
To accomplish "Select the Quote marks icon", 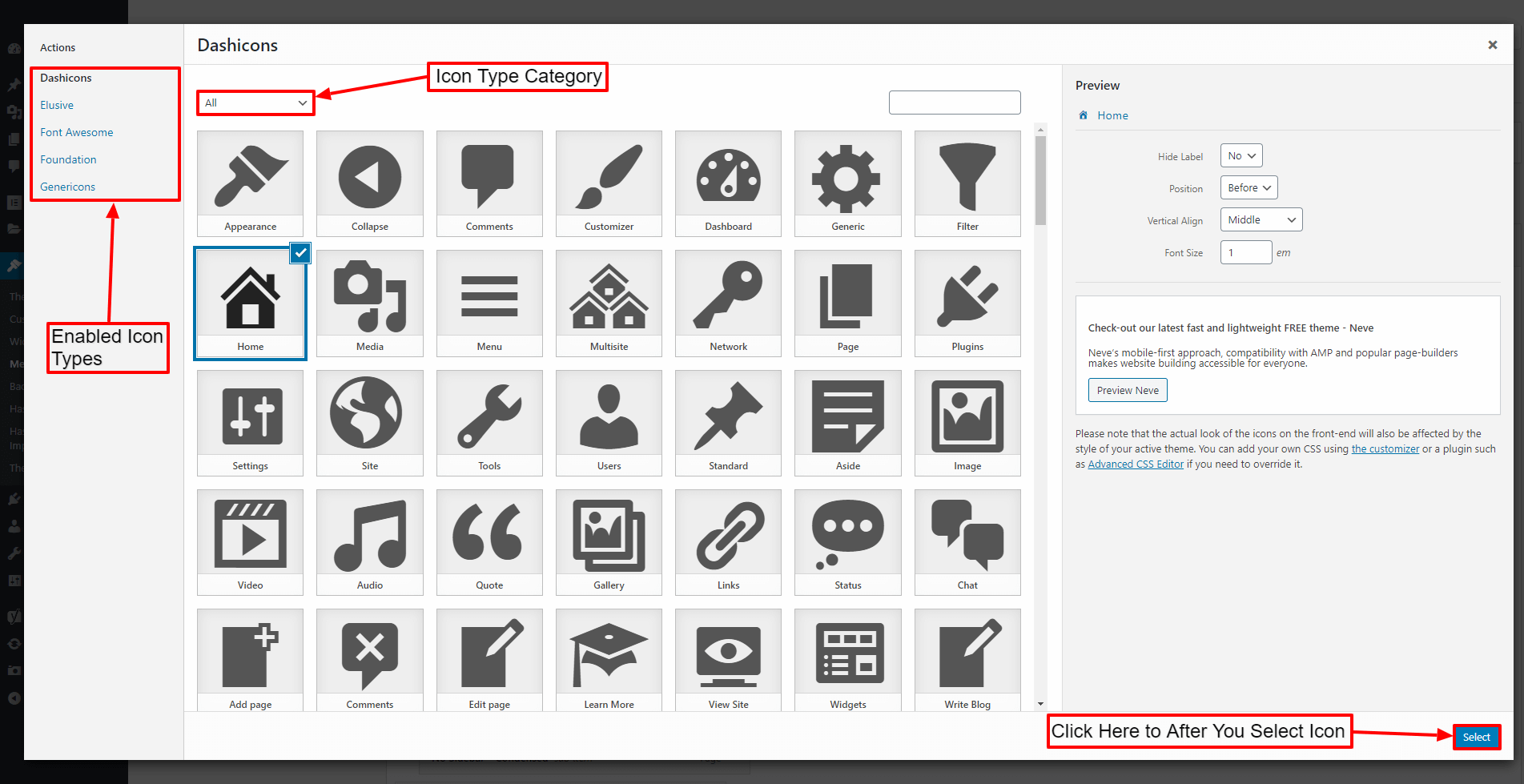I will [x=489, y=542].
